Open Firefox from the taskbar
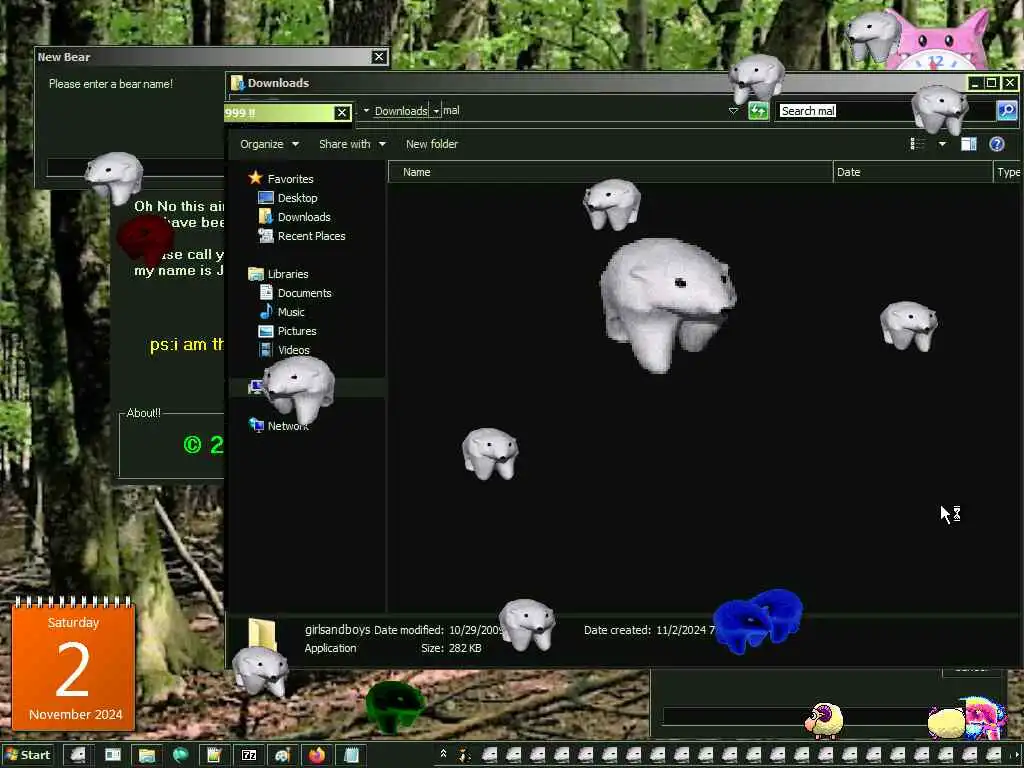 [x=317, y=755]
